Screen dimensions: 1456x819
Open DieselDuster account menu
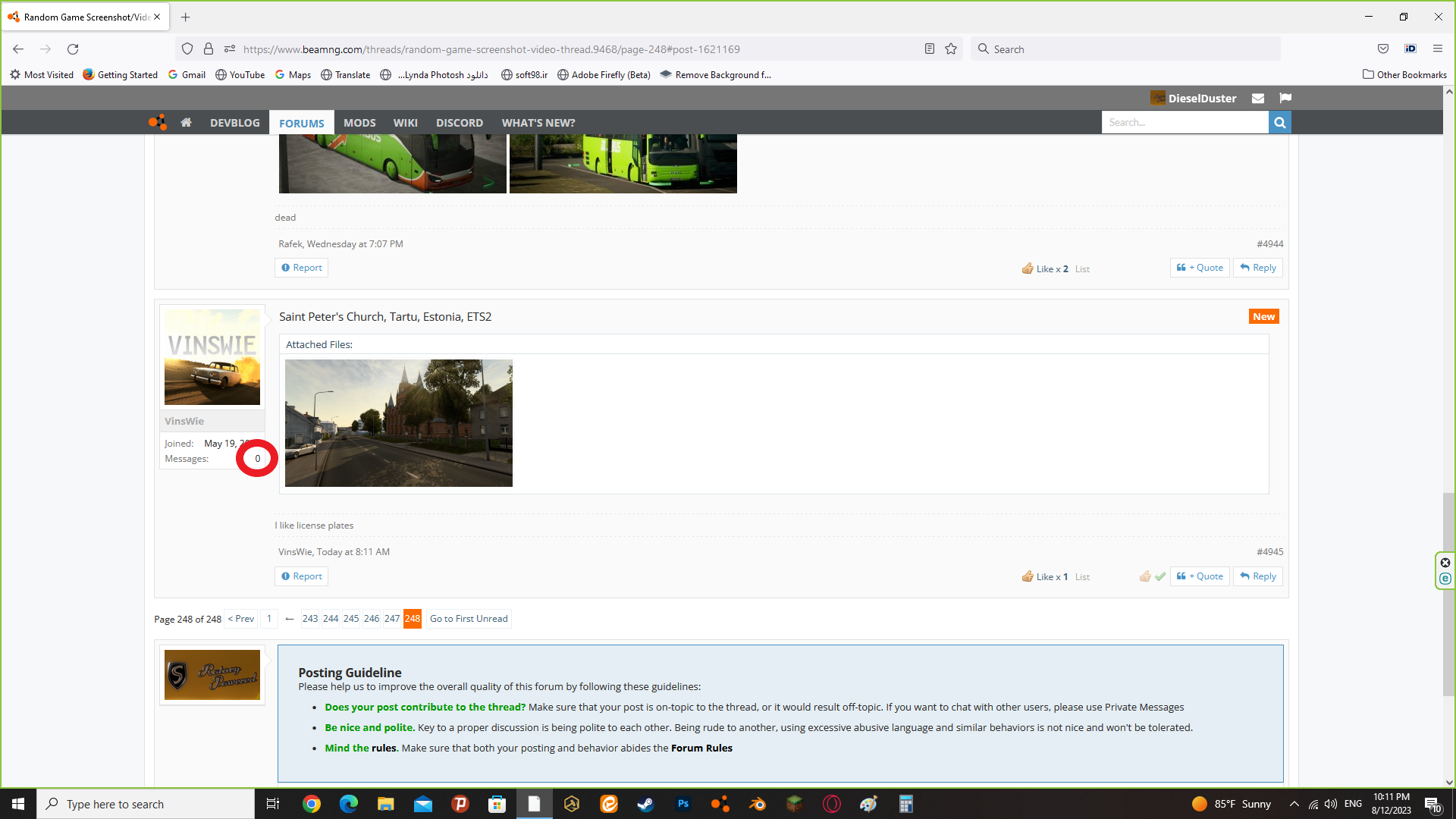click(x=1201, y=98)
